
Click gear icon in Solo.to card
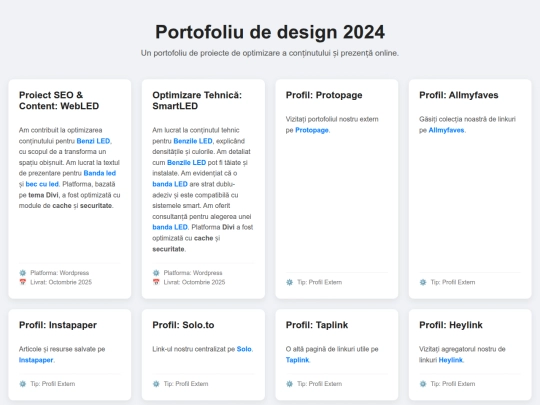[156, 384]
